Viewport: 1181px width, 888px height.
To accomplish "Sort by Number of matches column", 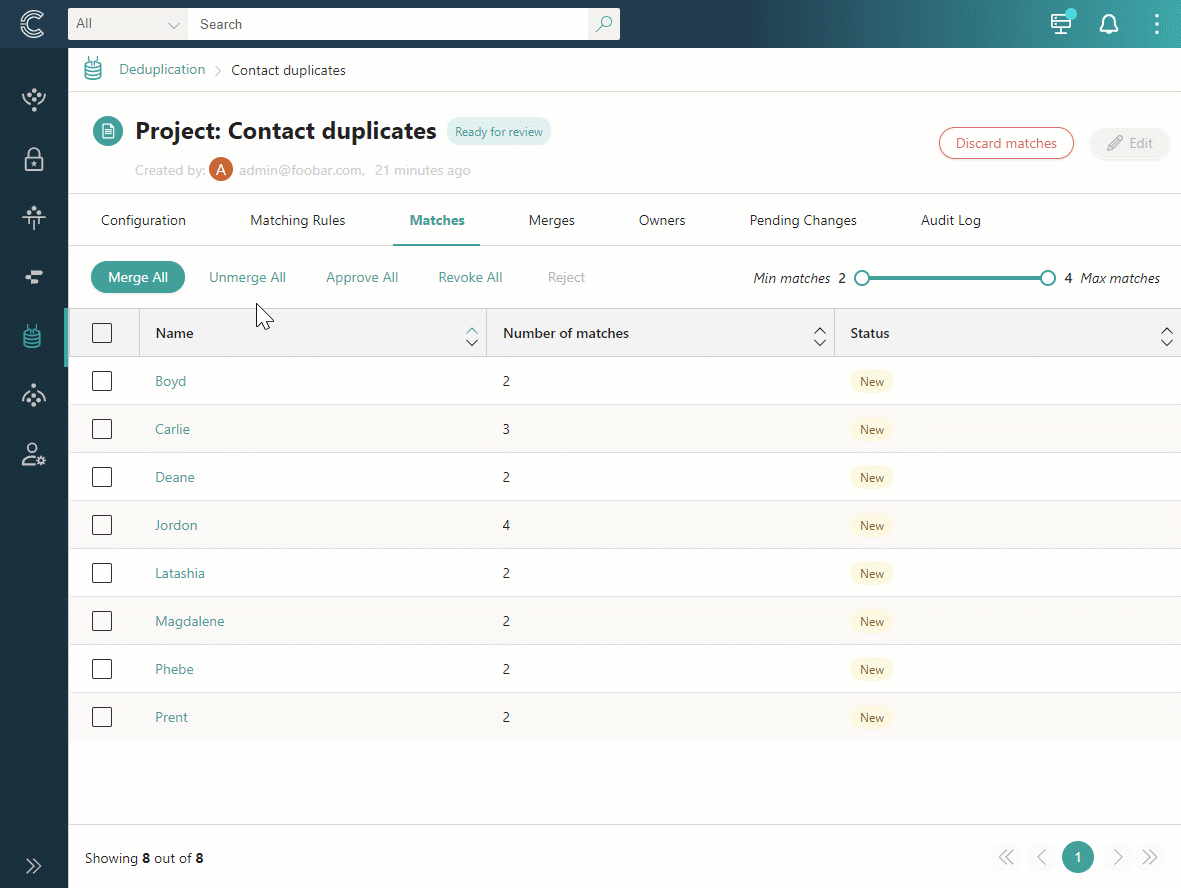I will (819, 332).
